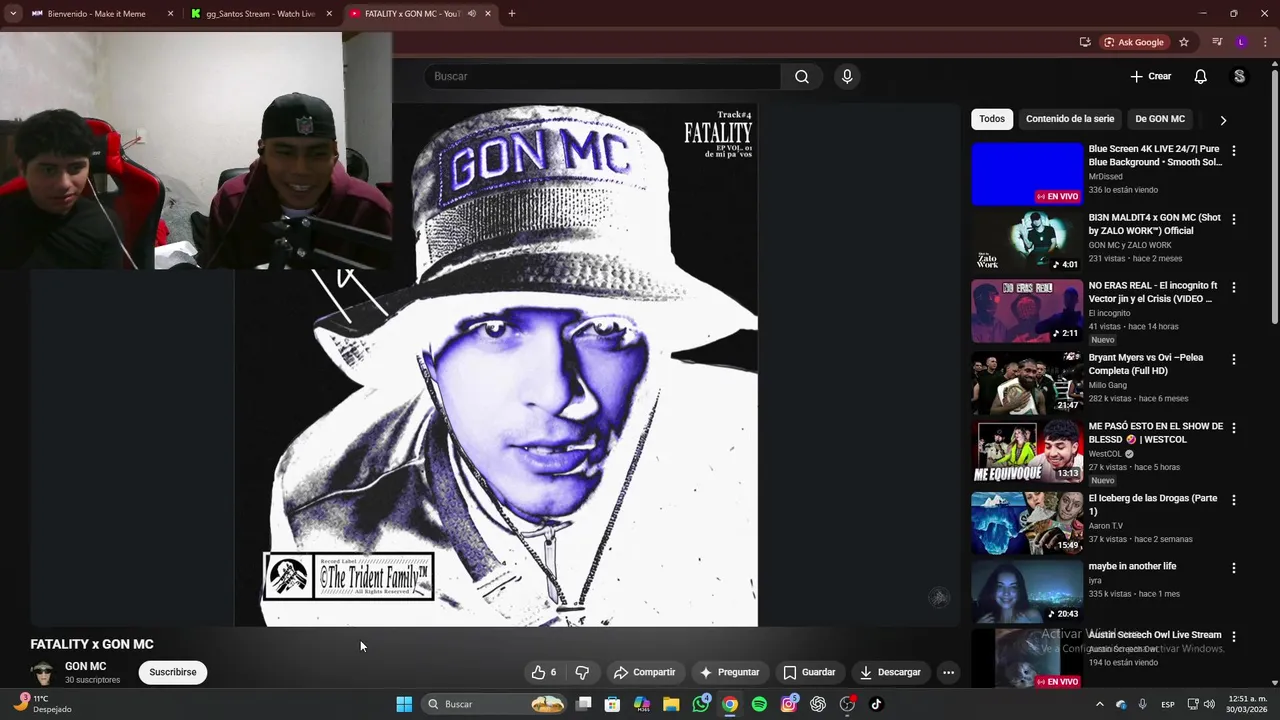Open options for El Iceberg de las Drogas video

pyautogui.click(x=1233, y=500)
